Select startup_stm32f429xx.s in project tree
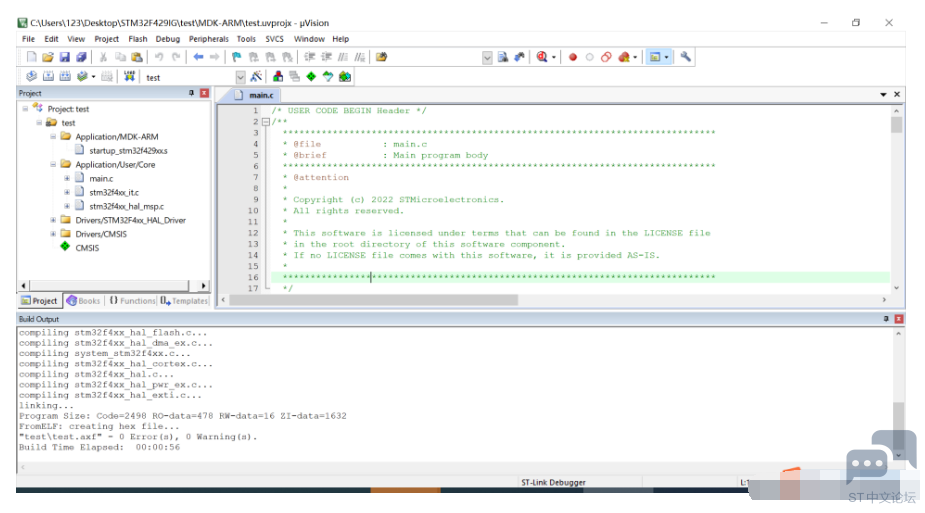Screen dimensions: 925x513 (x=128, y=150)
